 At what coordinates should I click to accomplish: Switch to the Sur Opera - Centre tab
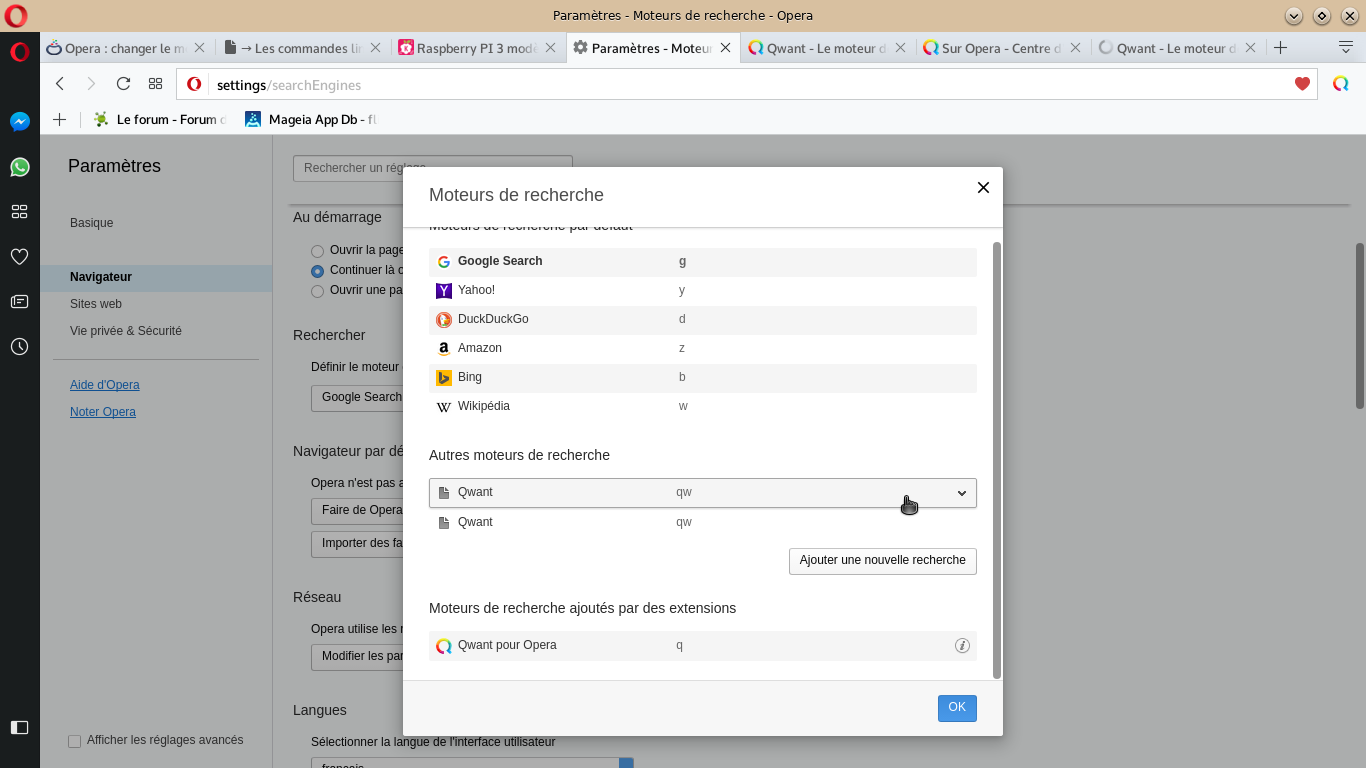pos(1002,47)
